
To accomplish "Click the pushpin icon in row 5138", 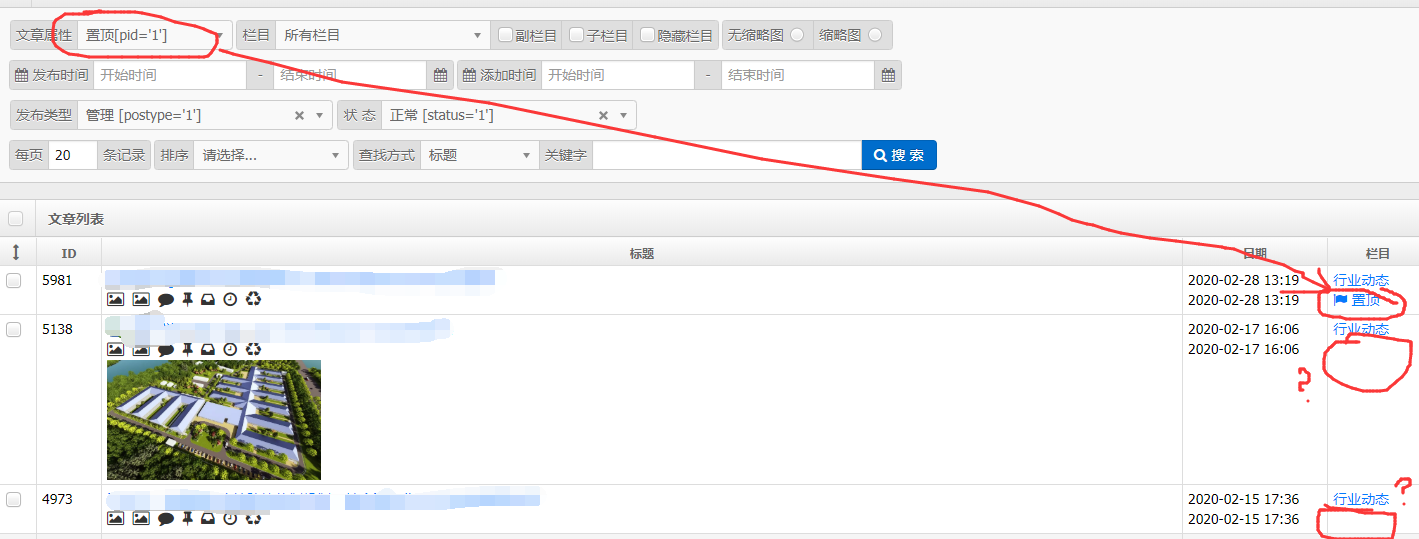I will point(187,349).
